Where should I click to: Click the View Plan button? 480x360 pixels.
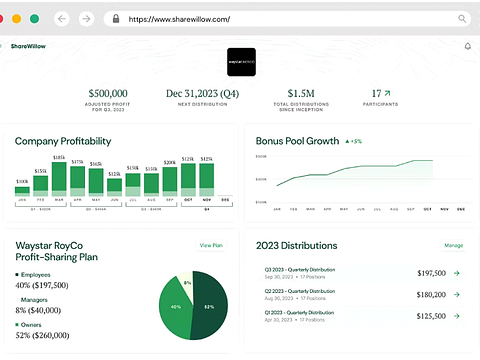click(211, 245)
